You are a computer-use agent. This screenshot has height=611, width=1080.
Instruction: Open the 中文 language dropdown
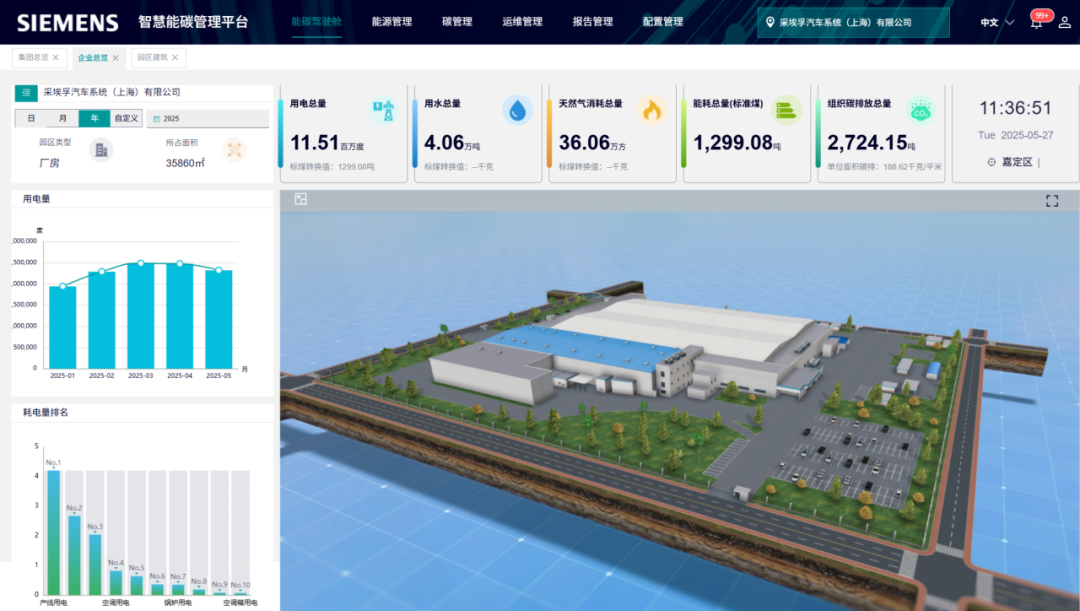click(x=996, y=22)
